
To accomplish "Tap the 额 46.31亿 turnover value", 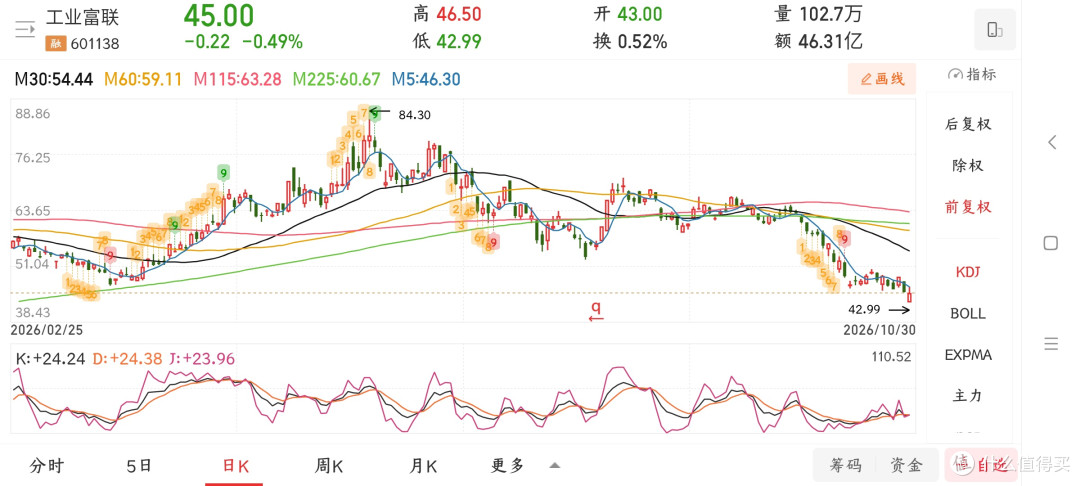I will click(x=819, y=42).
